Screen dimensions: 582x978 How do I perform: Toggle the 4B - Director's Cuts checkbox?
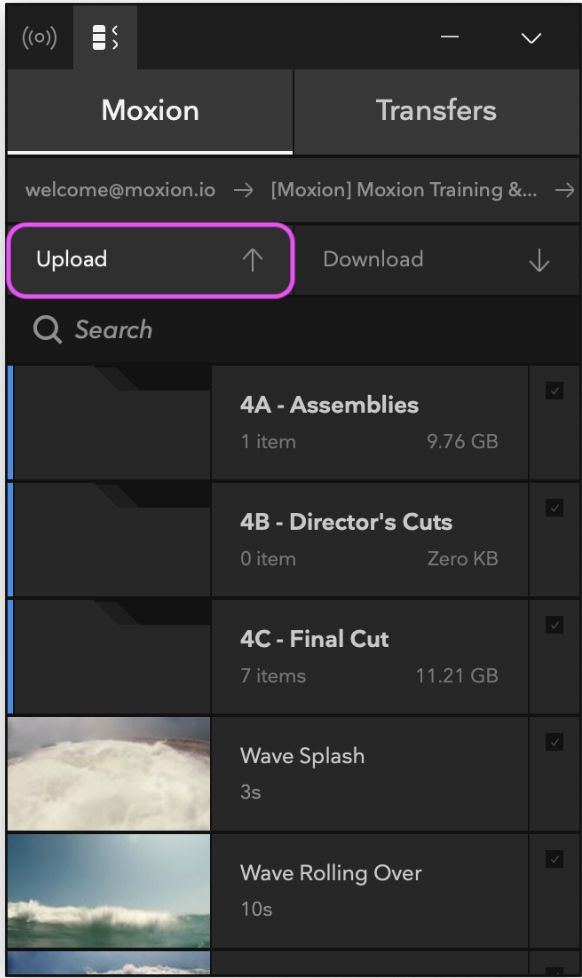[555, 508]
